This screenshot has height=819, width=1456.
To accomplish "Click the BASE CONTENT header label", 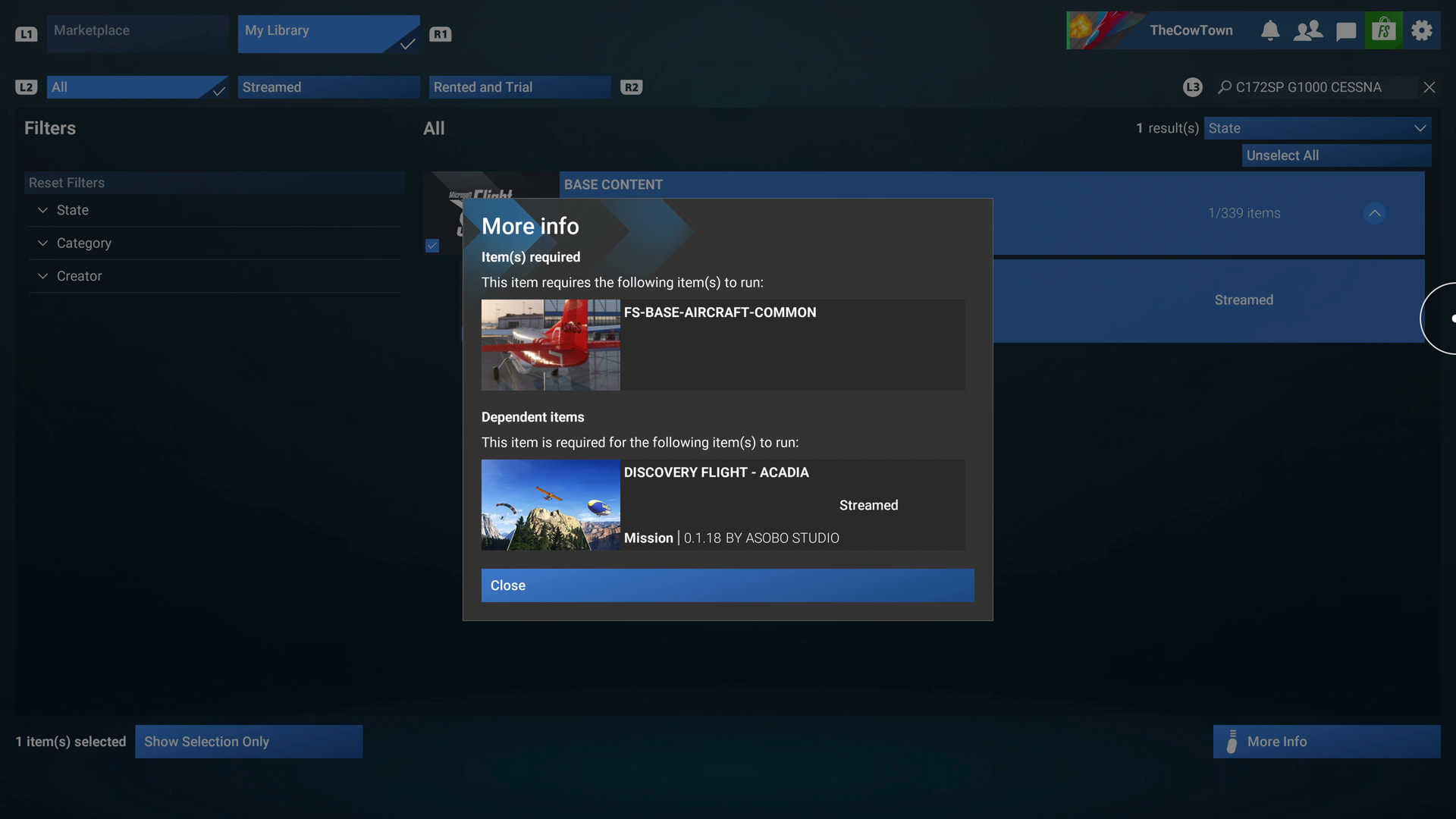I will tap(613, 184).
